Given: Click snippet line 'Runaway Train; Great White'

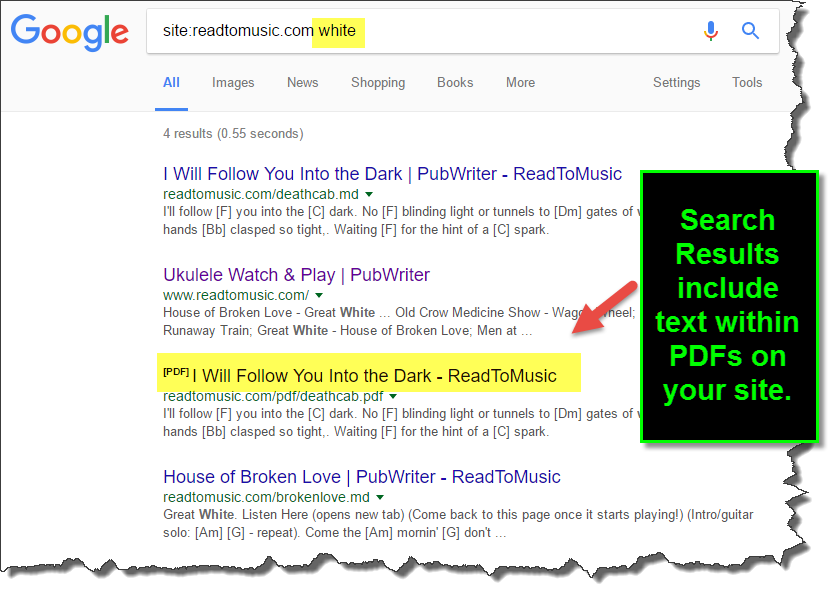Looking at the screenshot, I should click(246, 331).
